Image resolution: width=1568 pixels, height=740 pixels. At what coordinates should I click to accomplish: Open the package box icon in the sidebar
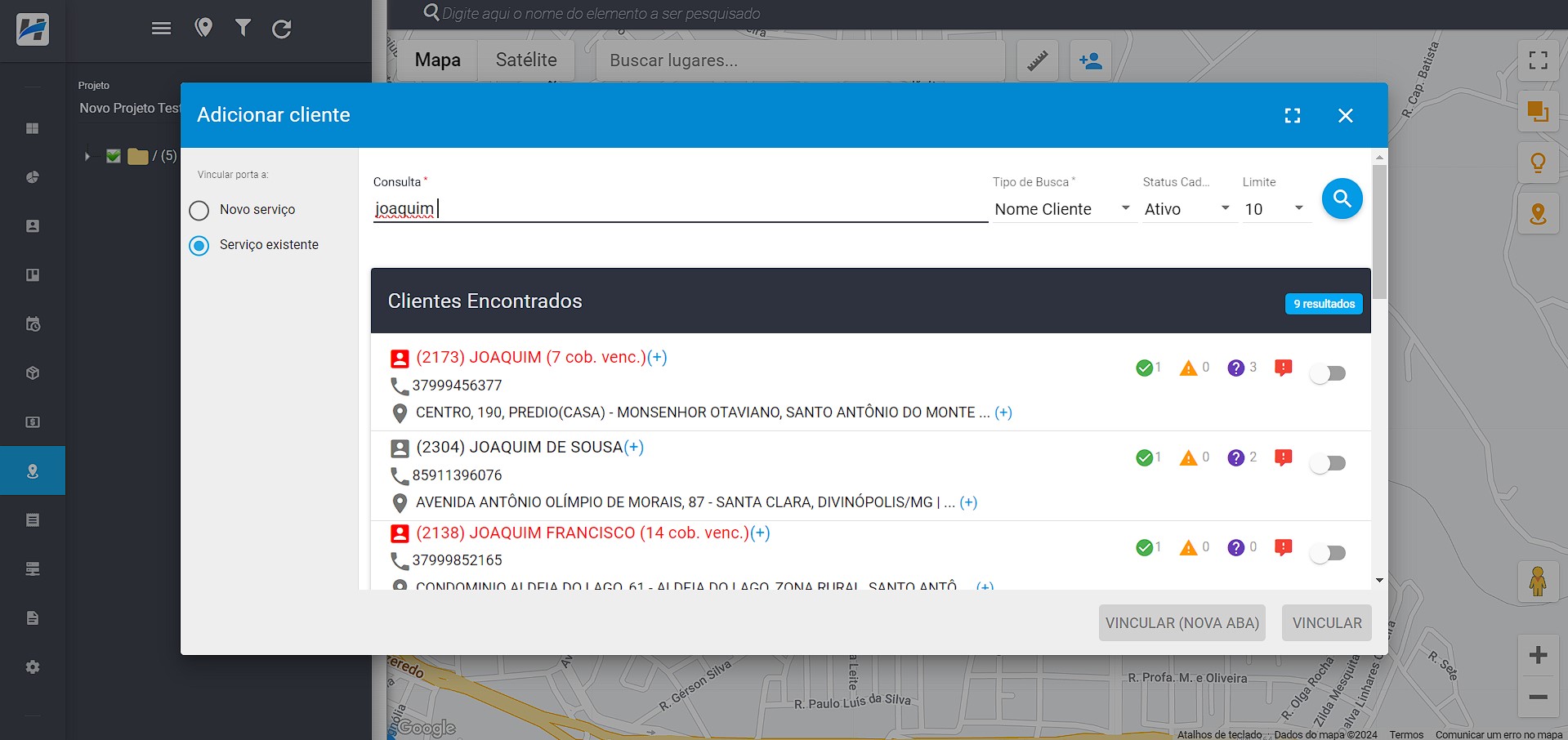tap(33, 373)
